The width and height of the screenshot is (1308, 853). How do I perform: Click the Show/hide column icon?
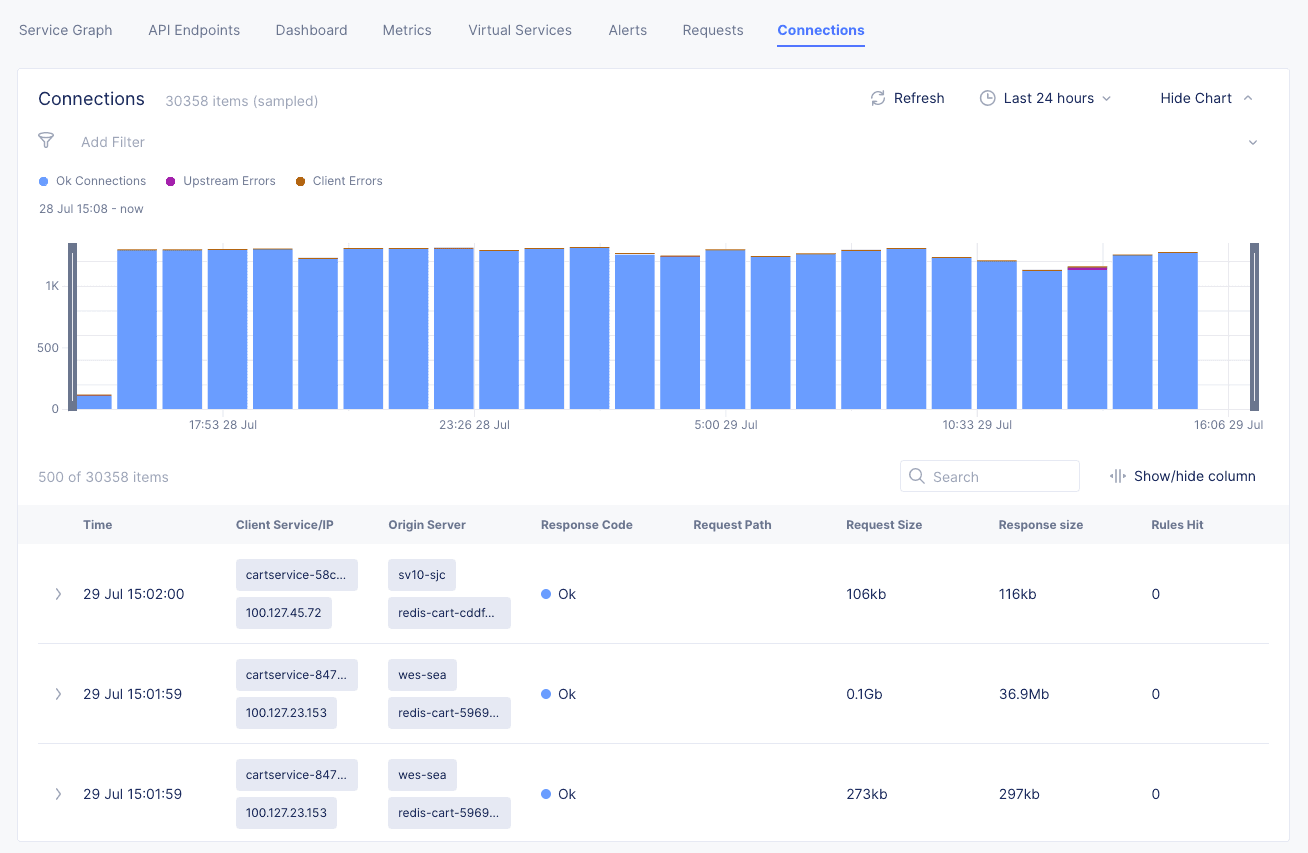[x=1118, y=477]
